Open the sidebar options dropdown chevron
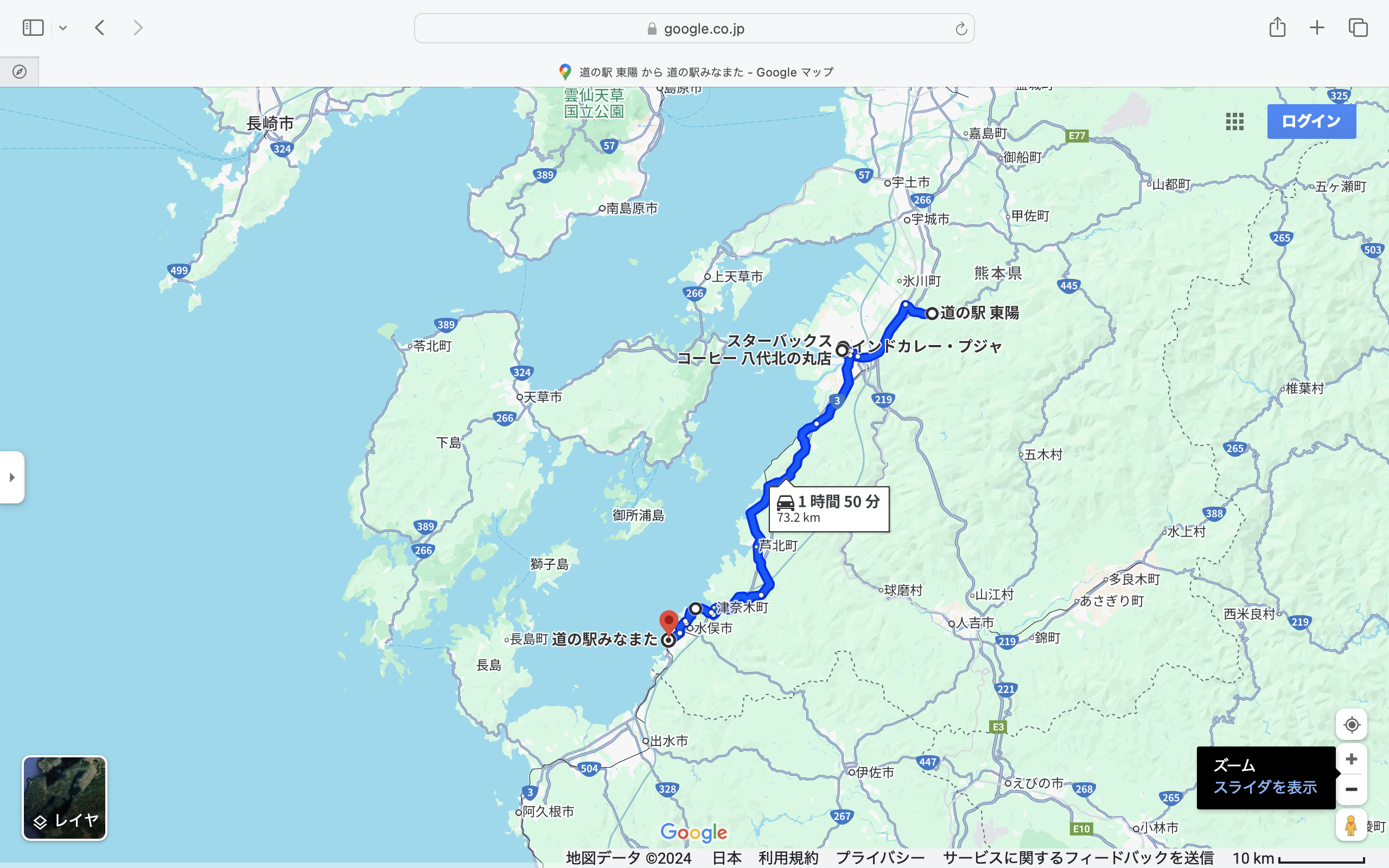The image size is (1389, 868). (x=63, y=28)
